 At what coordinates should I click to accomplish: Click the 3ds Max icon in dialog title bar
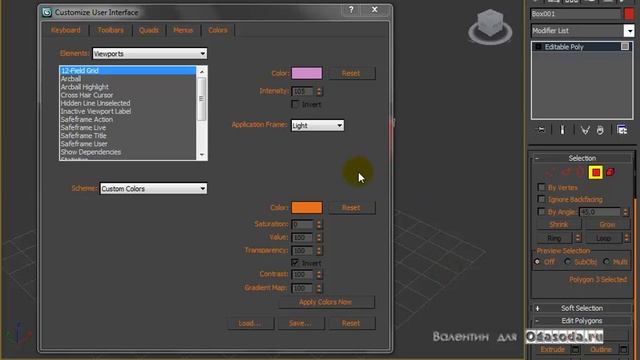point(47,13)
